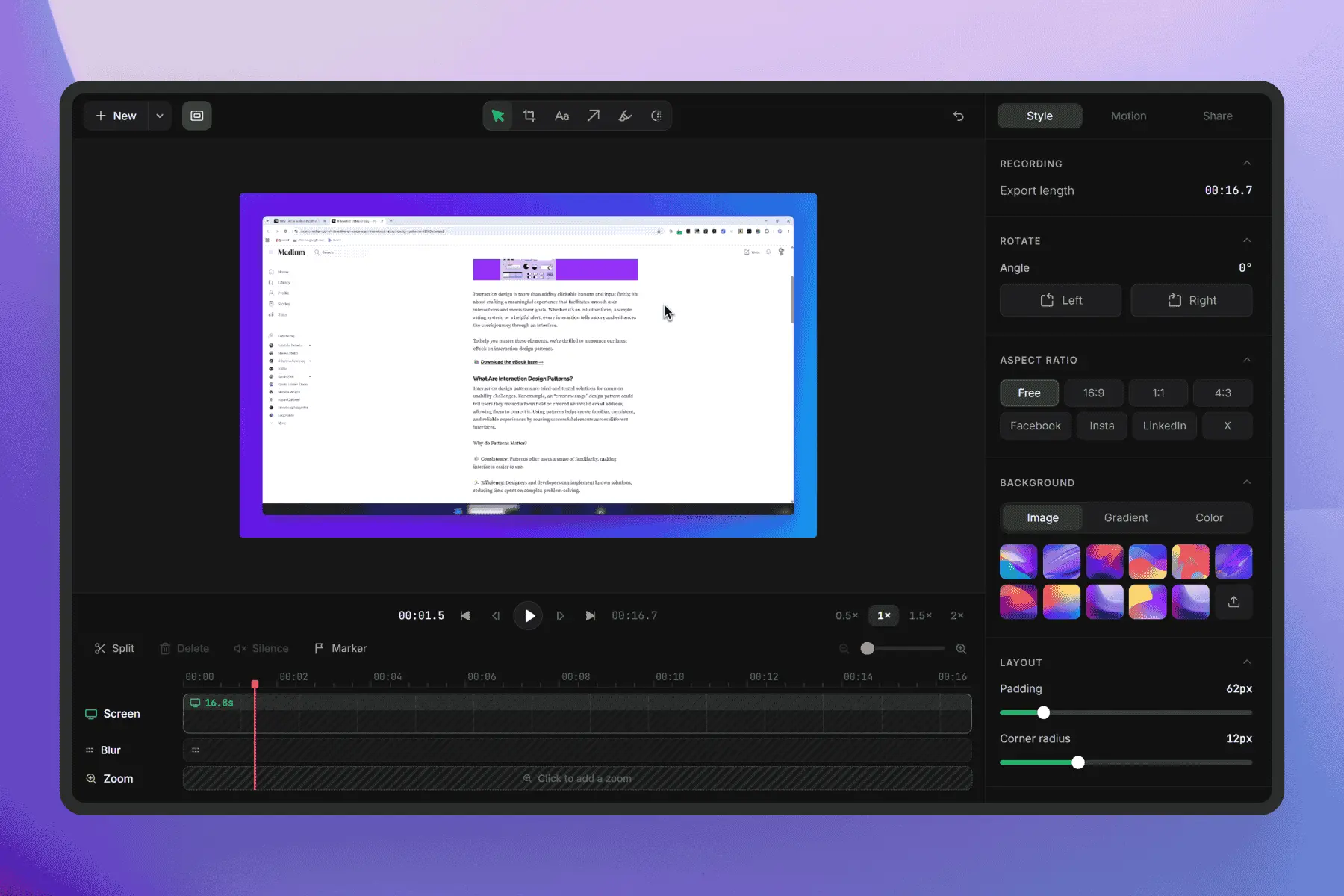This screenshot has width=1344, height=896.
Task: Open the Share tab
Action: pos(1217,116)
